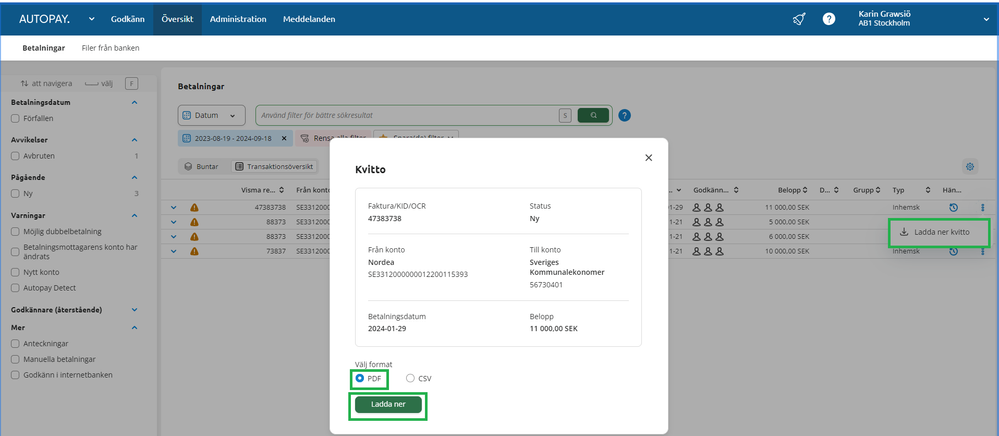Collapse the Varningar filter section
The height and width of the screenshot is (436, 999).
134,215
